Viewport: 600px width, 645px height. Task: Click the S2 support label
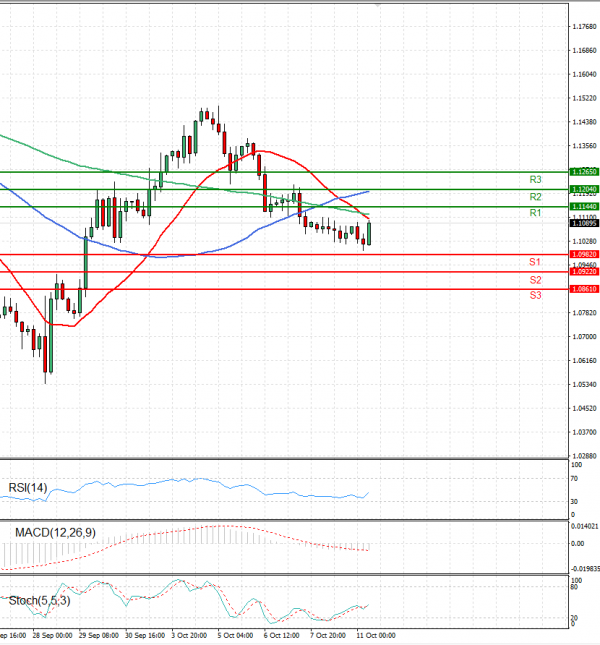point(535,280)
